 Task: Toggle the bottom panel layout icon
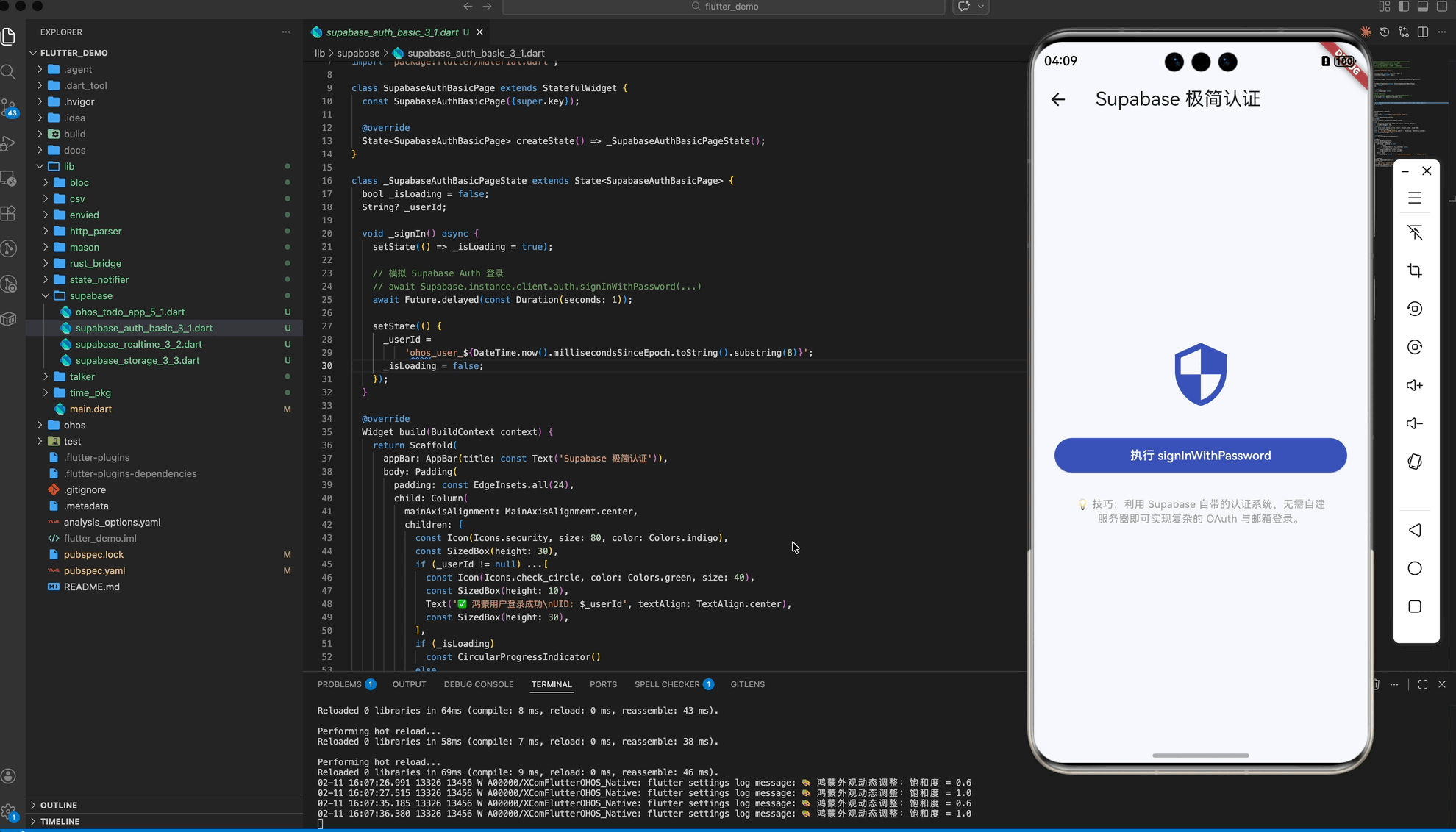tap(1422, 7)
